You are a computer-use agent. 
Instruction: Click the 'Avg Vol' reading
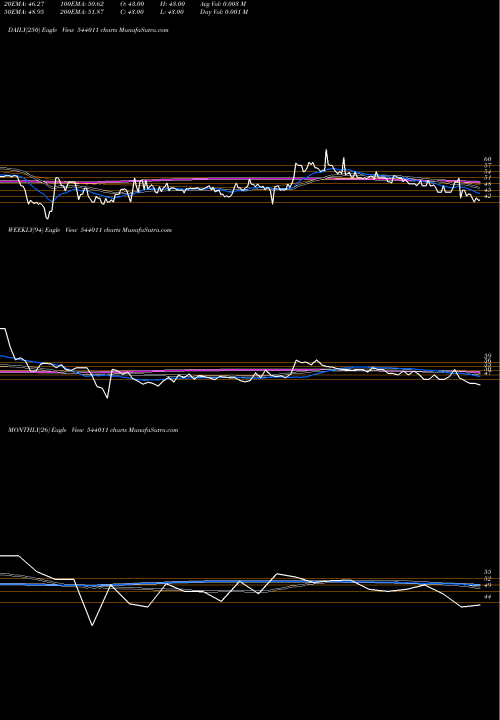click(224, 4)
